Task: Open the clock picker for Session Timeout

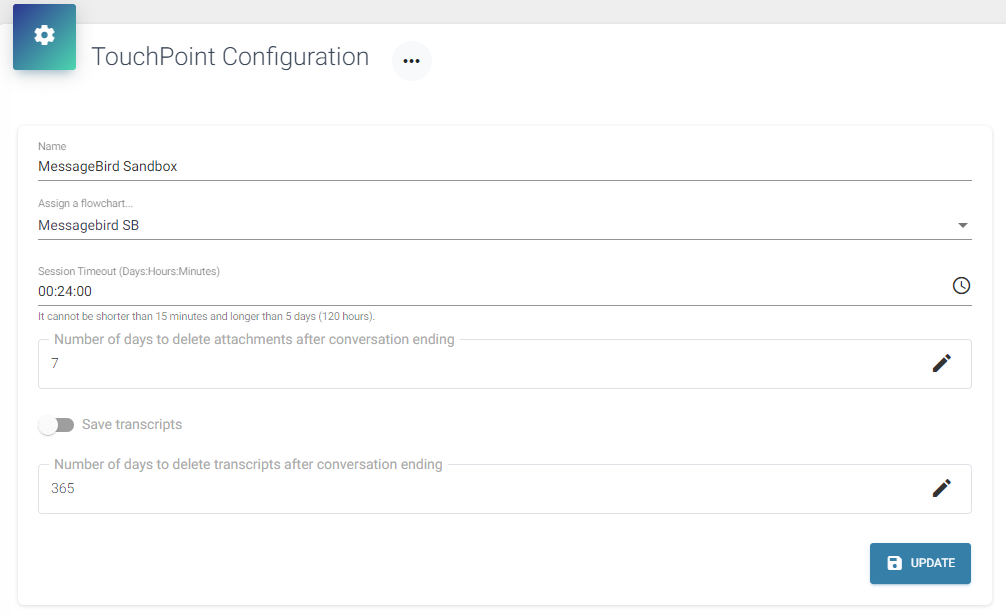Action: pyautogui.click(x=961, y=286)
